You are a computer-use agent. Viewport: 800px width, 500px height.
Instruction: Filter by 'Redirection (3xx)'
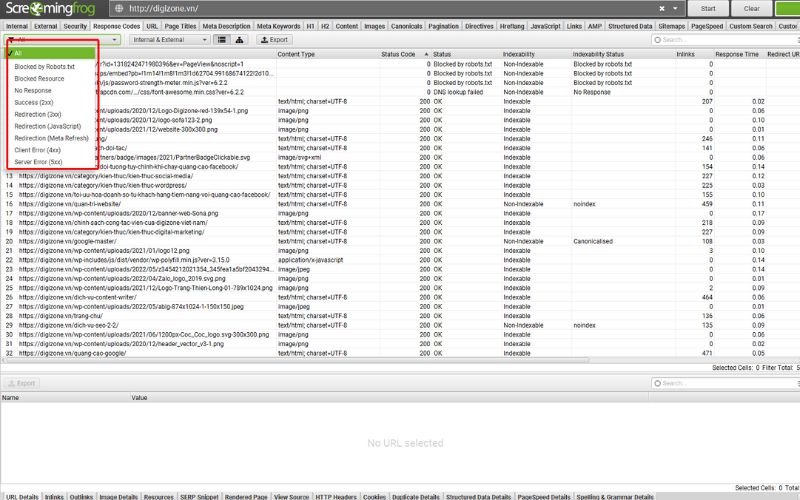[38, 114]
